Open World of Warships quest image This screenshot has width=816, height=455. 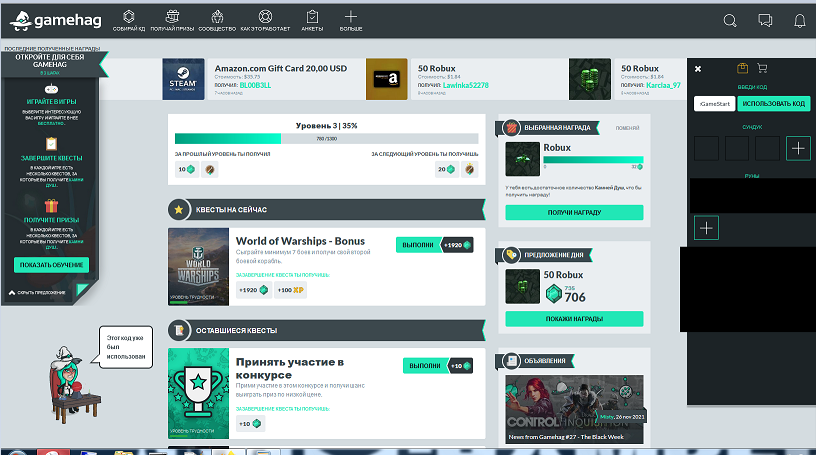point(198,267)
